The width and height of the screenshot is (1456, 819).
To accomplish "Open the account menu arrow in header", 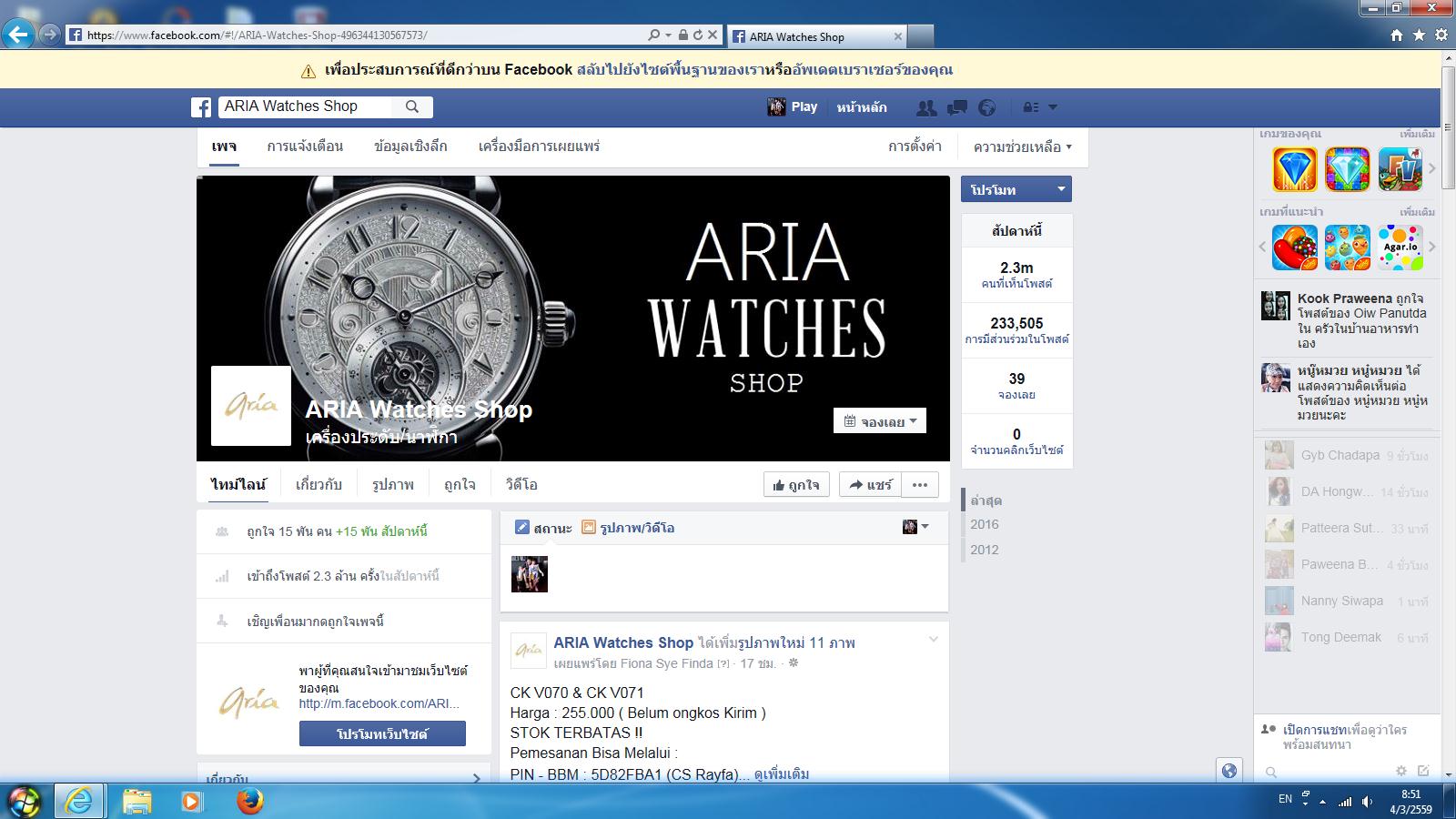I will tap(1053, 107).
